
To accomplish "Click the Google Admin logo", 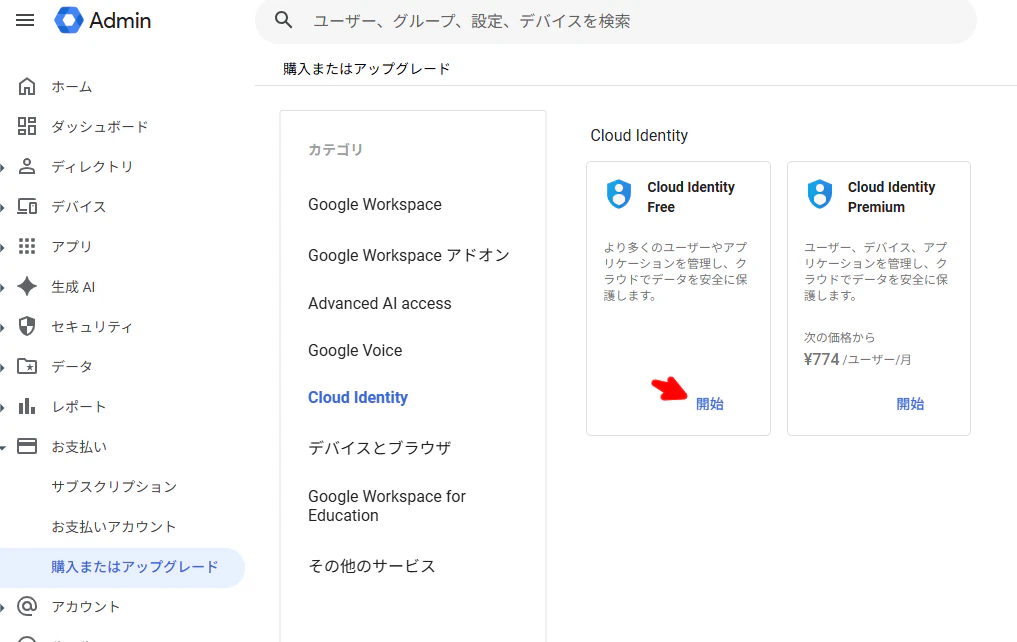I will coord(102,20).
